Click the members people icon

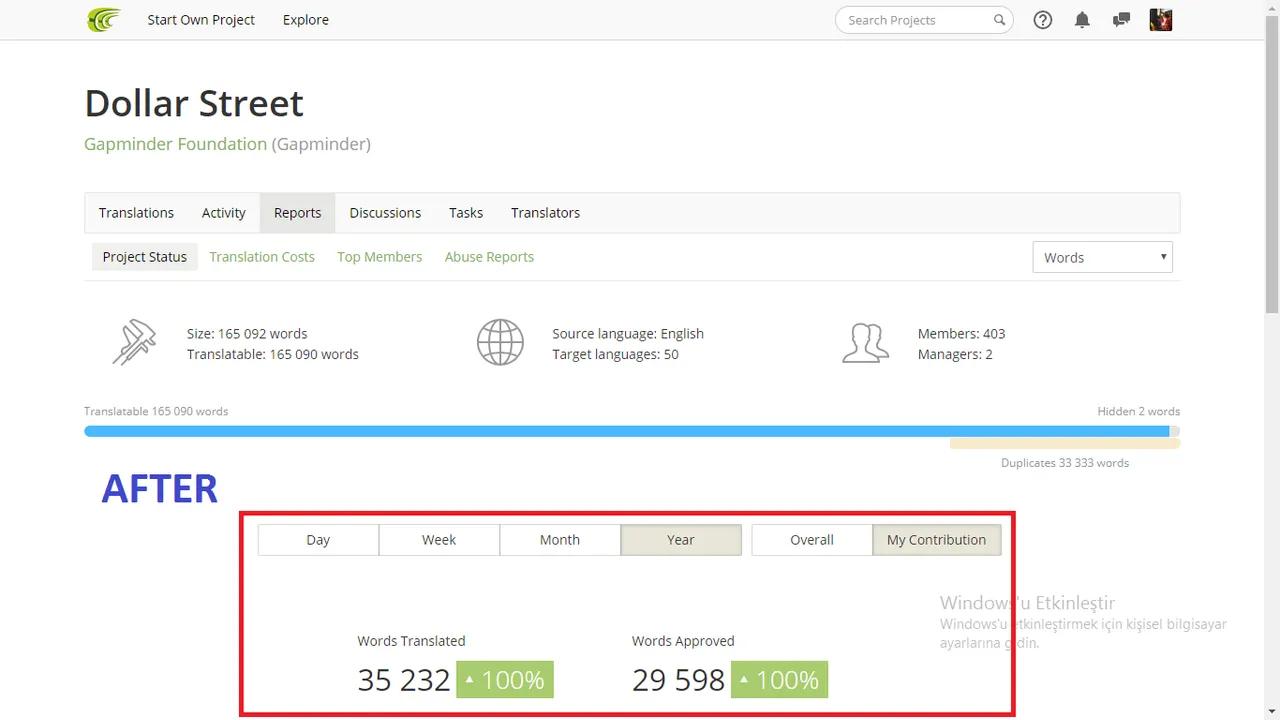coord(865,343)
